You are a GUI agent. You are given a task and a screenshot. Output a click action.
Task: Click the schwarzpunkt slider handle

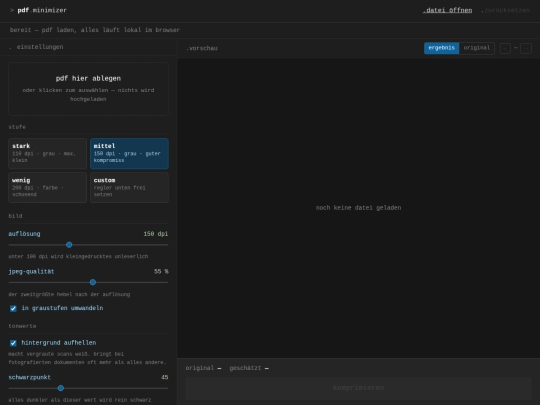click(x=61, y=388)
